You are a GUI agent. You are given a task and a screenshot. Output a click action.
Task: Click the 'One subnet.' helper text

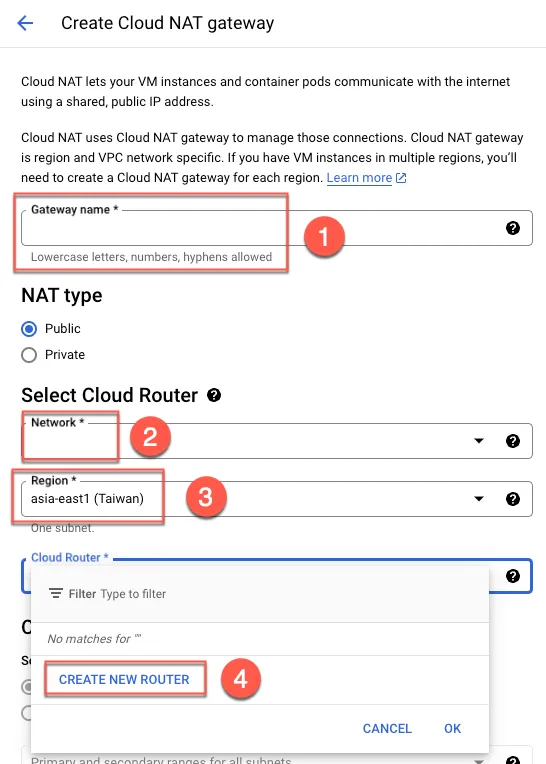(x=62, y=528)
